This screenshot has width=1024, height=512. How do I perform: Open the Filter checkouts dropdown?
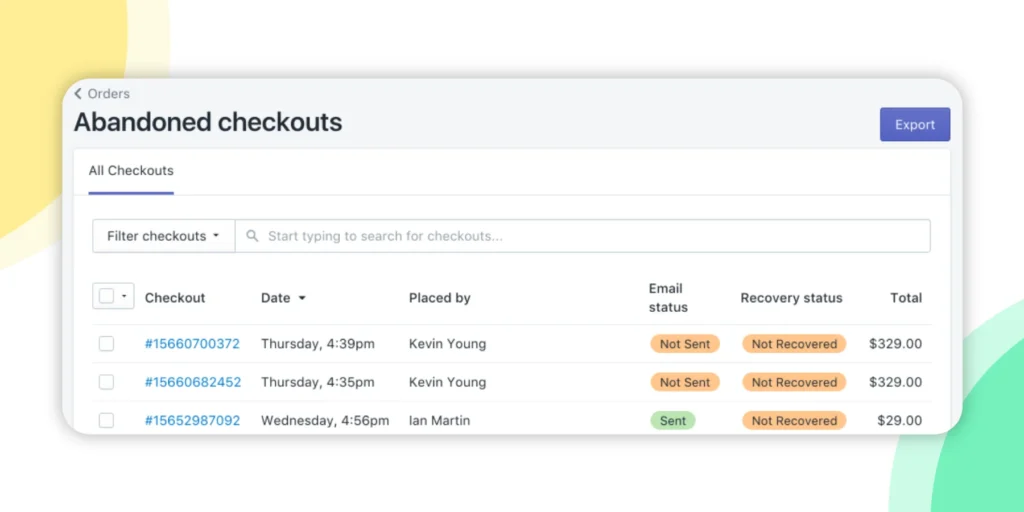tap(163, 236)
